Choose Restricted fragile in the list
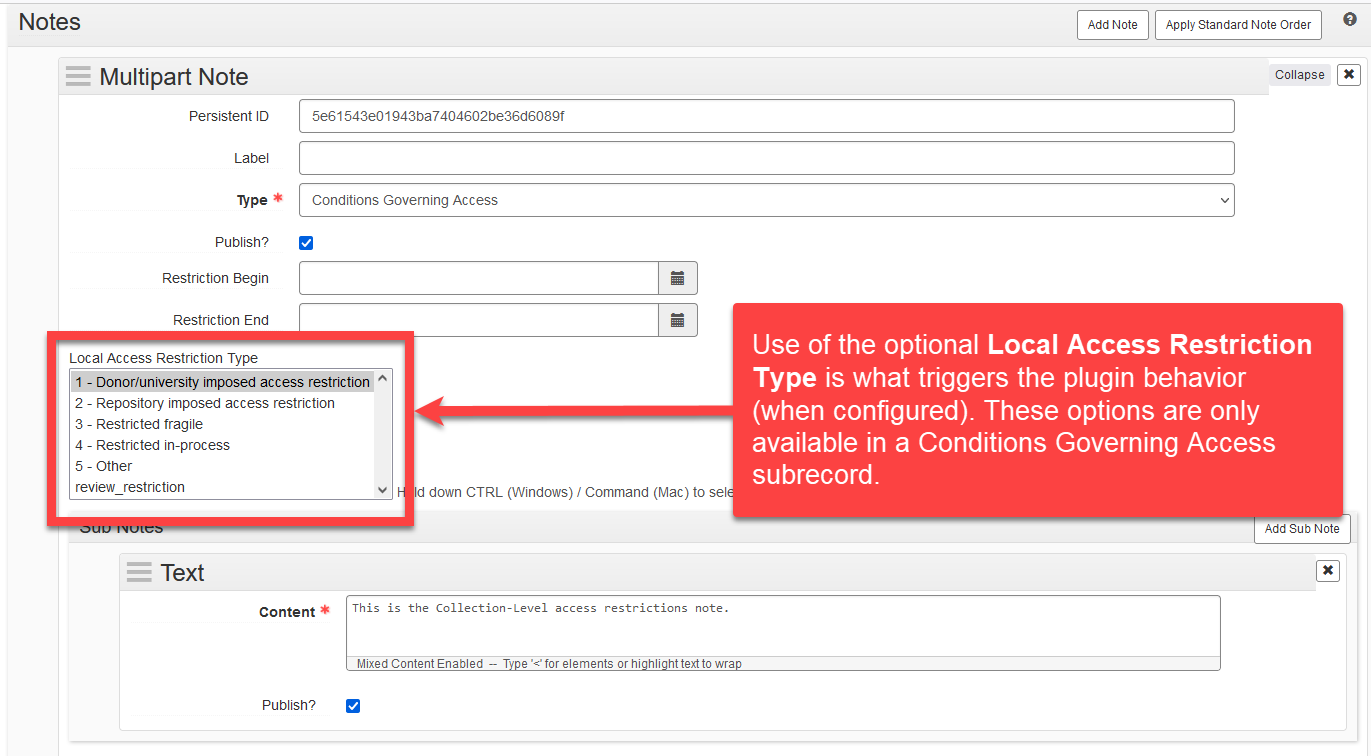Image resolution: width=1371 pixels, height=756 pixels. click(x=139, y=424)
